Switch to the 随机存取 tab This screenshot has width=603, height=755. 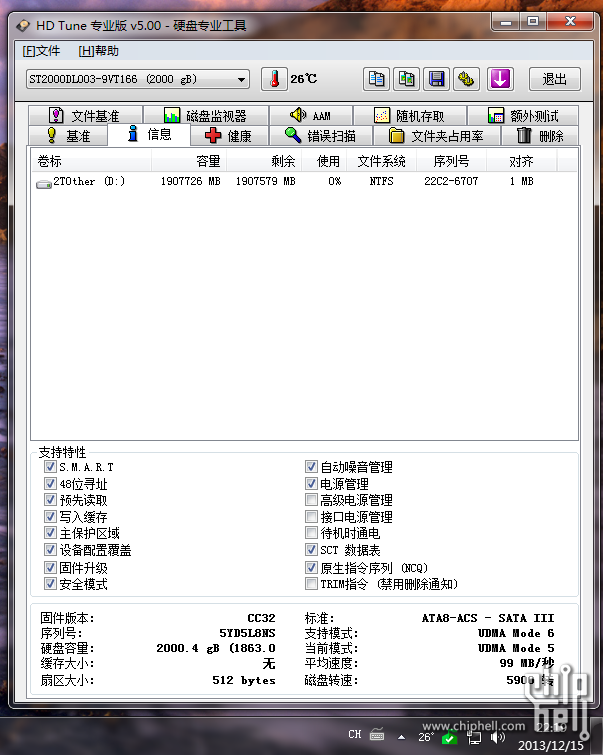tap(410, 116)
